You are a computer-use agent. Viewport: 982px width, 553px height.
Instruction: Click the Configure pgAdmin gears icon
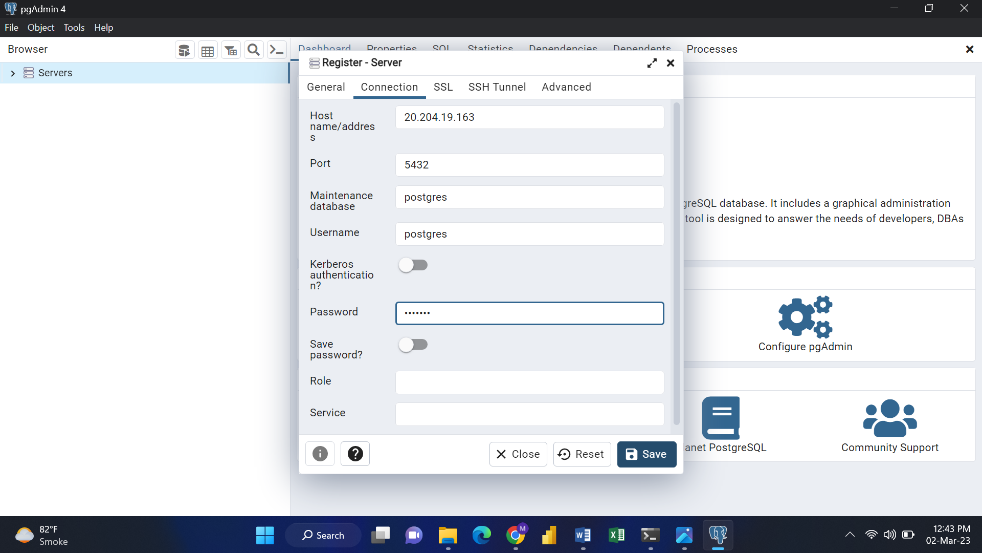pos(805,317)
